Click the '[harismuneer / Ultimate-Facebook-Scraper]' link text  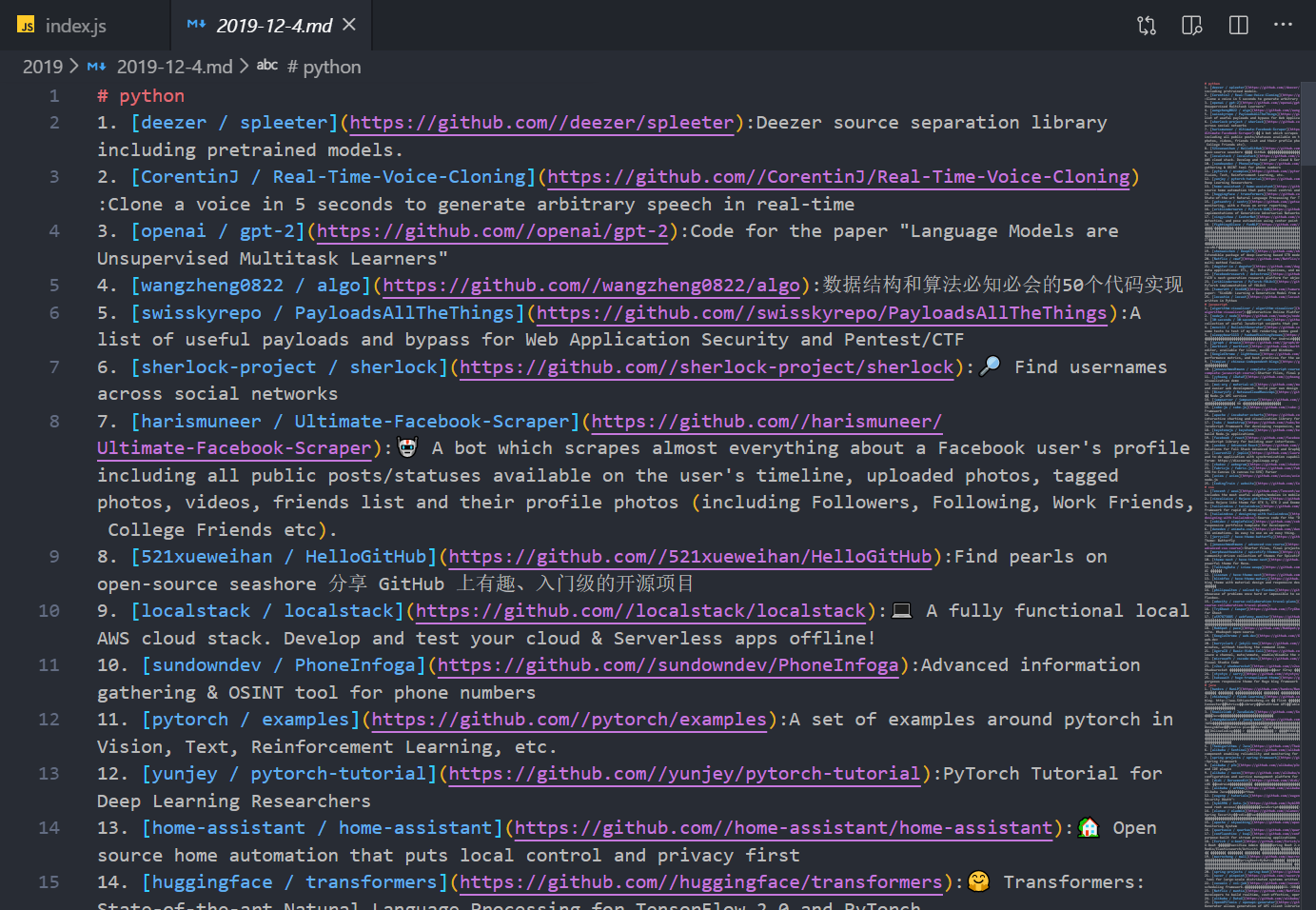(x=355, y=422)
